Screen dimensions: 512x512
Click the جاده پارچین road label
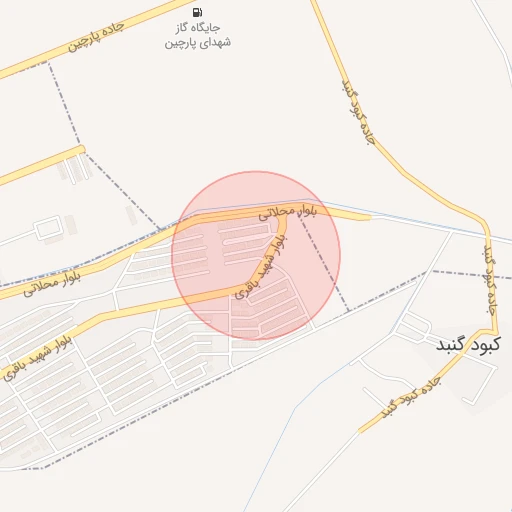click(x=96, y=37)
